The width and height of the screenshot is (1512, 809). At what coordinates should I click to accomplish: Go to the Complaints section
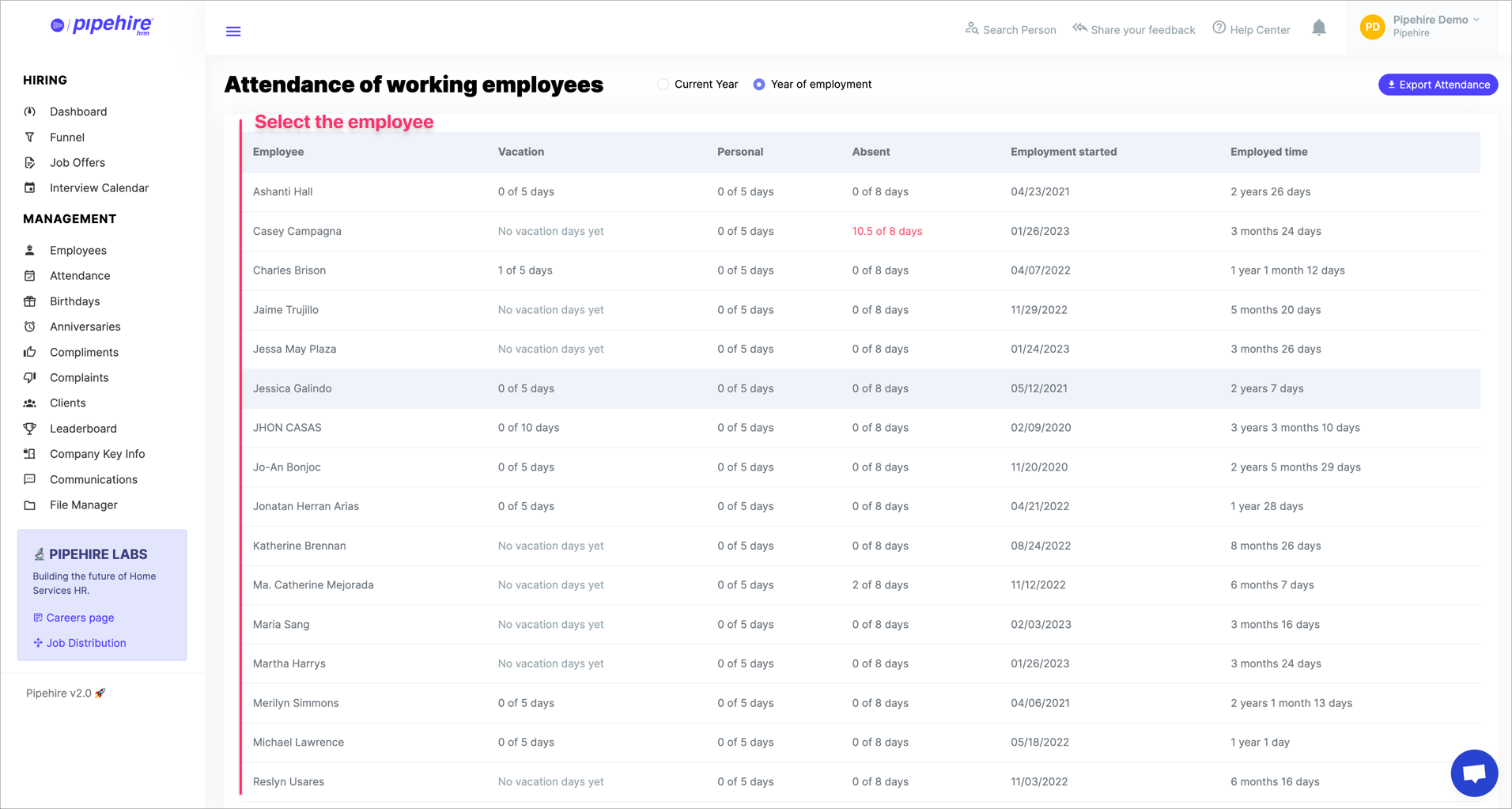[79, 377]
